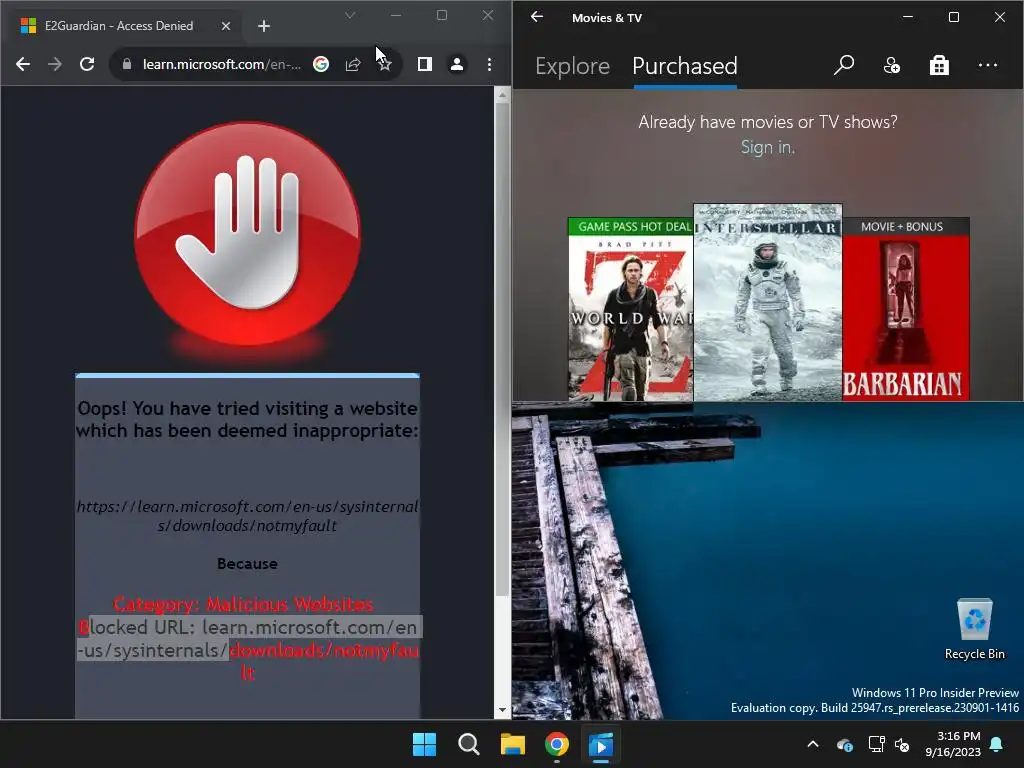
Task: Switch to the Explore tab
Action: pos(572,66)
